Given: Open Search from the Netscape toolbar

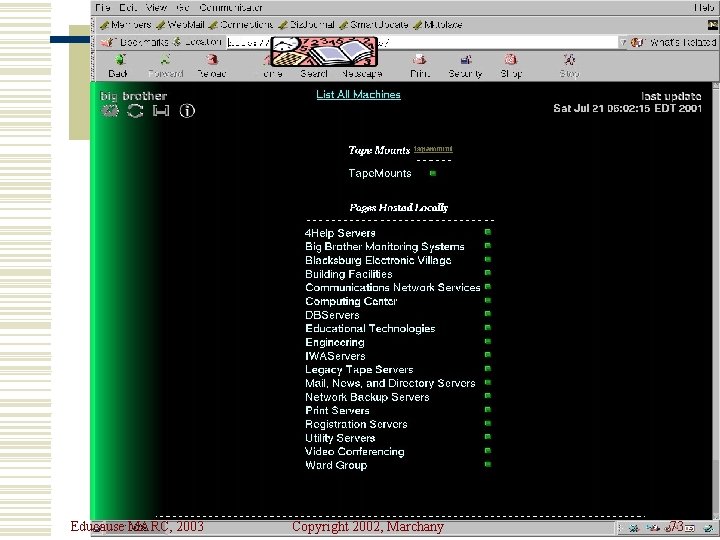Looking at the screenshot, I should click(314, 73).
